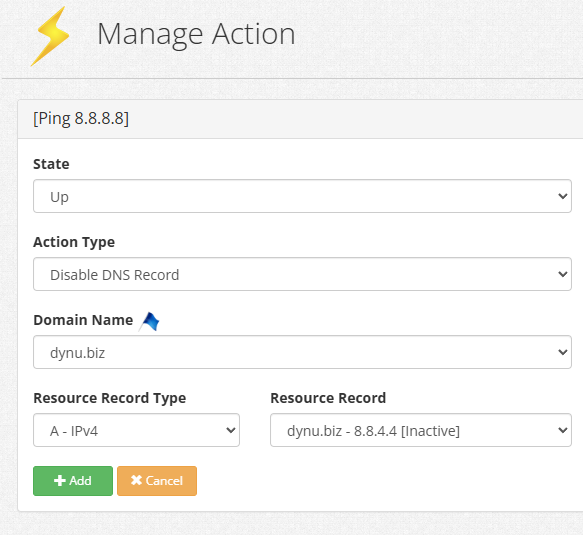Click the State field label
The width and height of the screenshot is (583, 535).
point(51,164)
